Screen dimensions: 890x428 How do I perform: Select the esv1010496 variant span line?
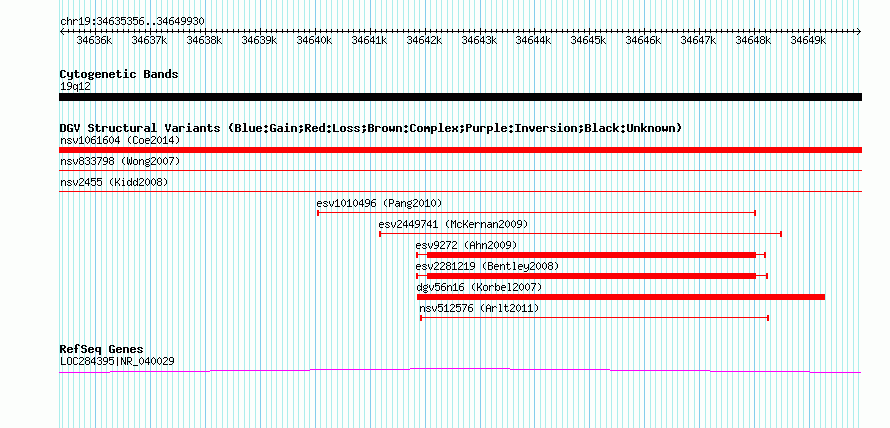point(536,213)
